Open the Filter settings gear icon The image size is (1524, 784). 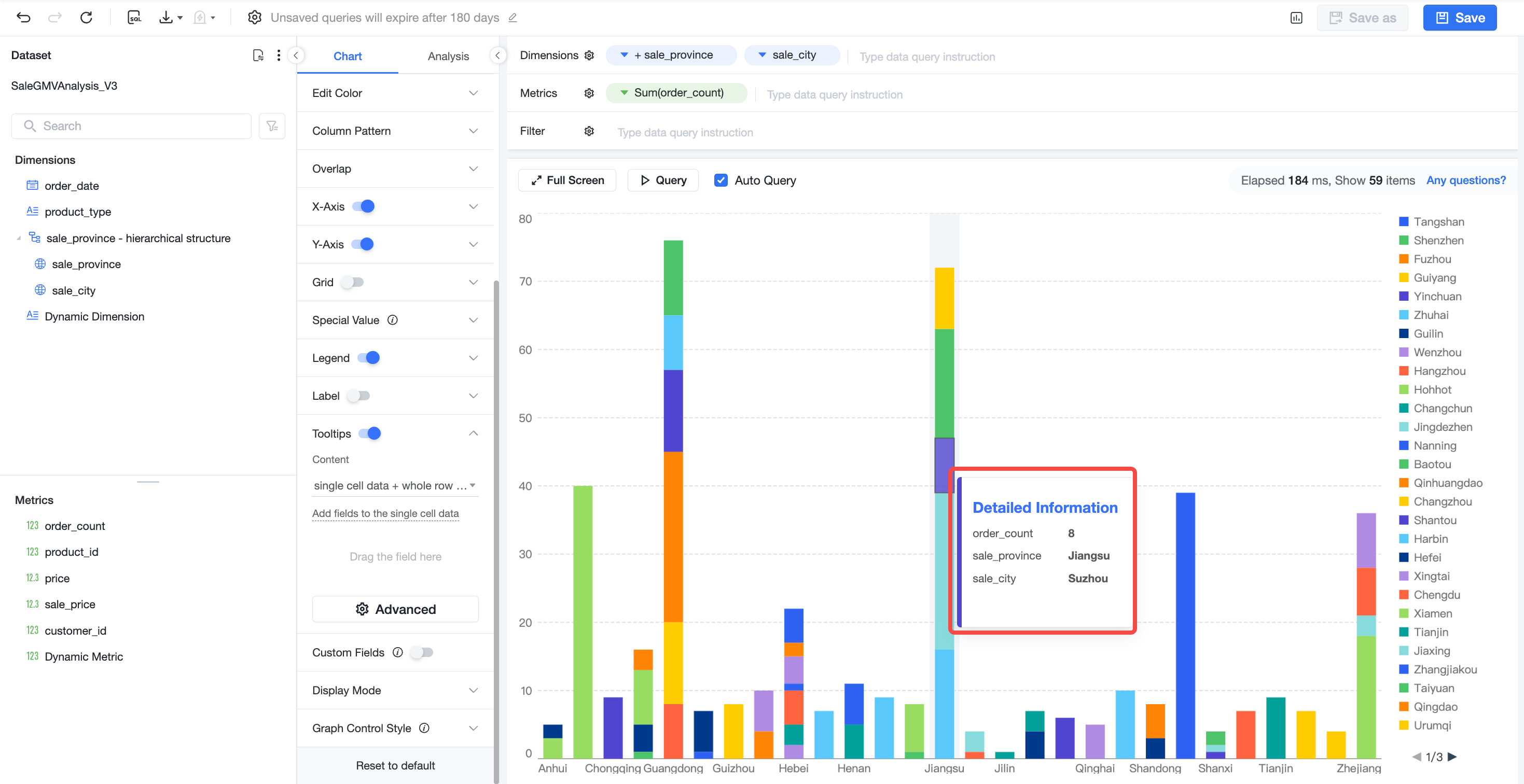point(589,131)
